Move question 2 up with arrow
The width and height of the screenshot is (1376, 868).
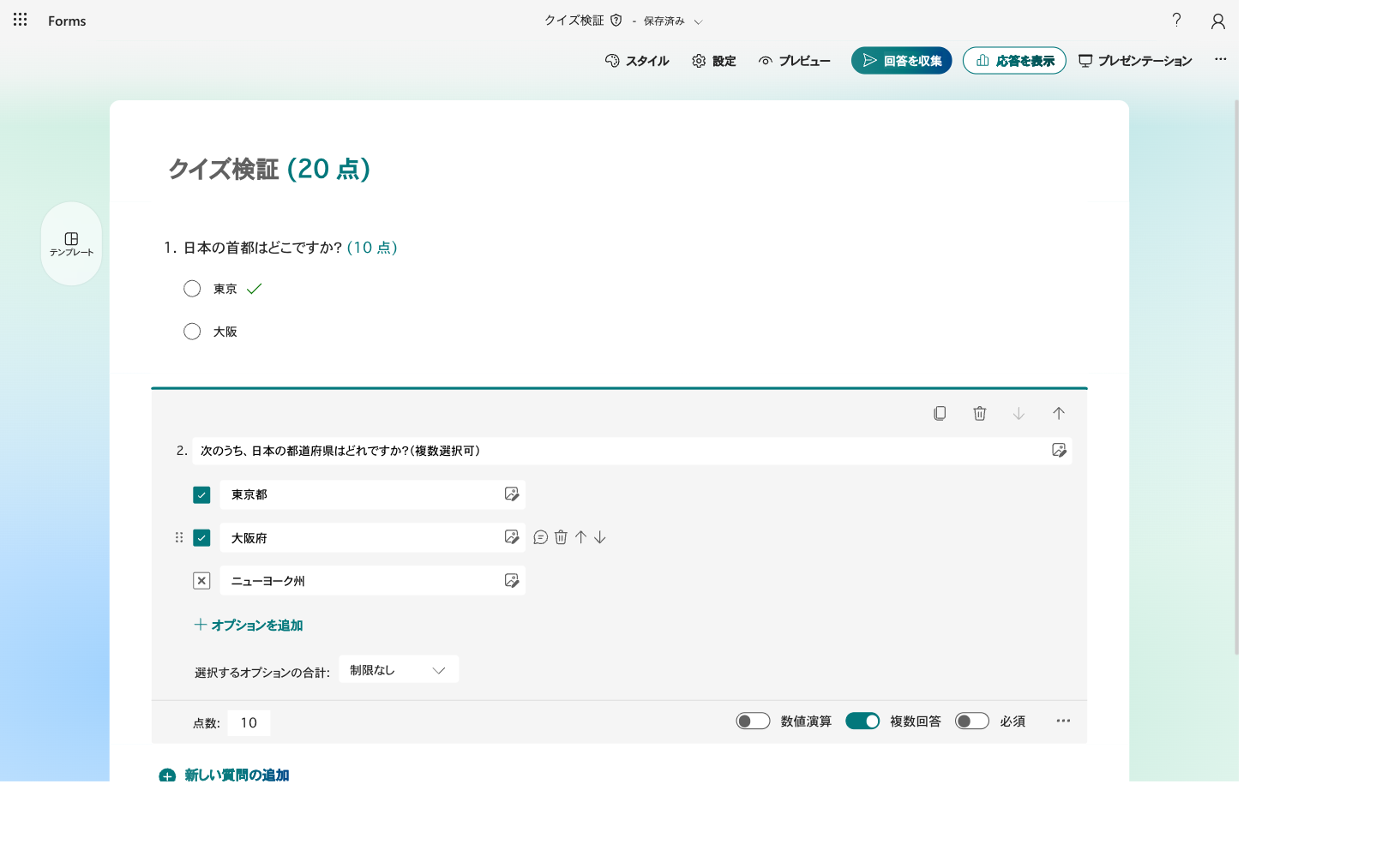tap(1059, 414)
